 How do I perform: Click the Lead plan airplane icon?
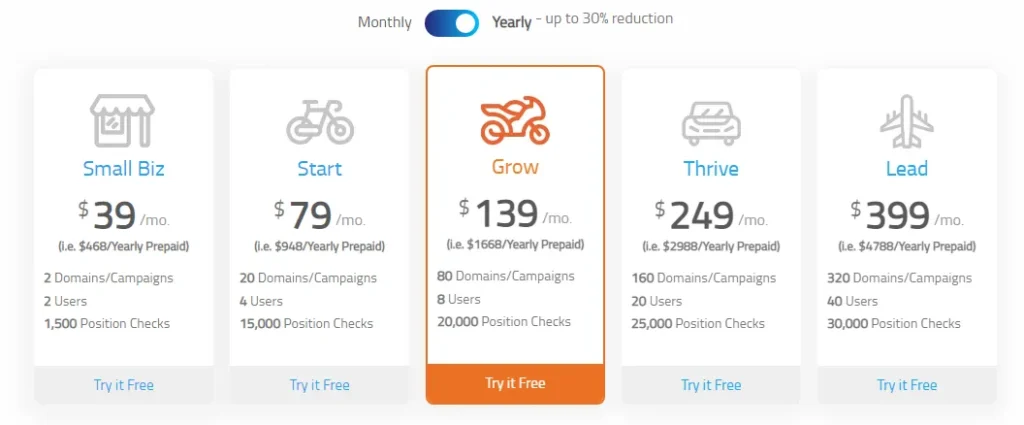[x=907, y=121]
